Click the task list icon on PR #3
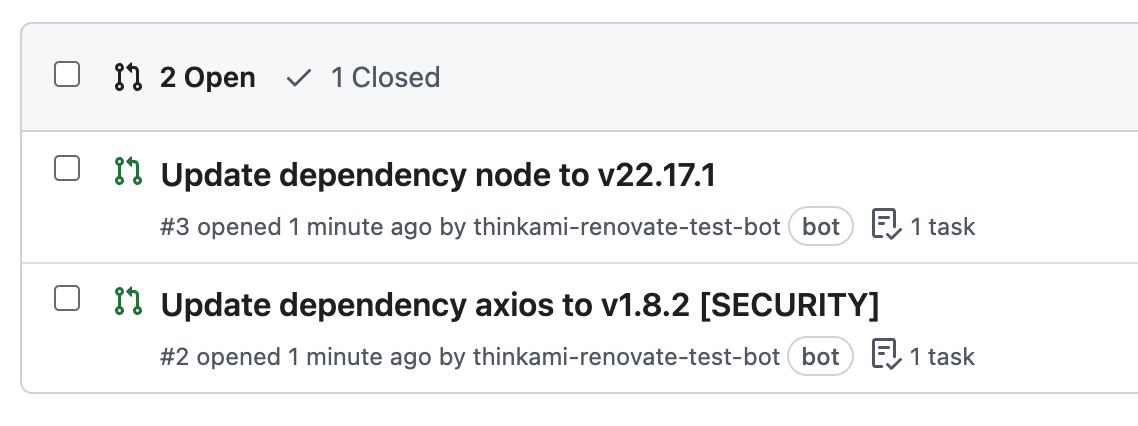Viewport: 1138px width, 426px height. (886, 225)
